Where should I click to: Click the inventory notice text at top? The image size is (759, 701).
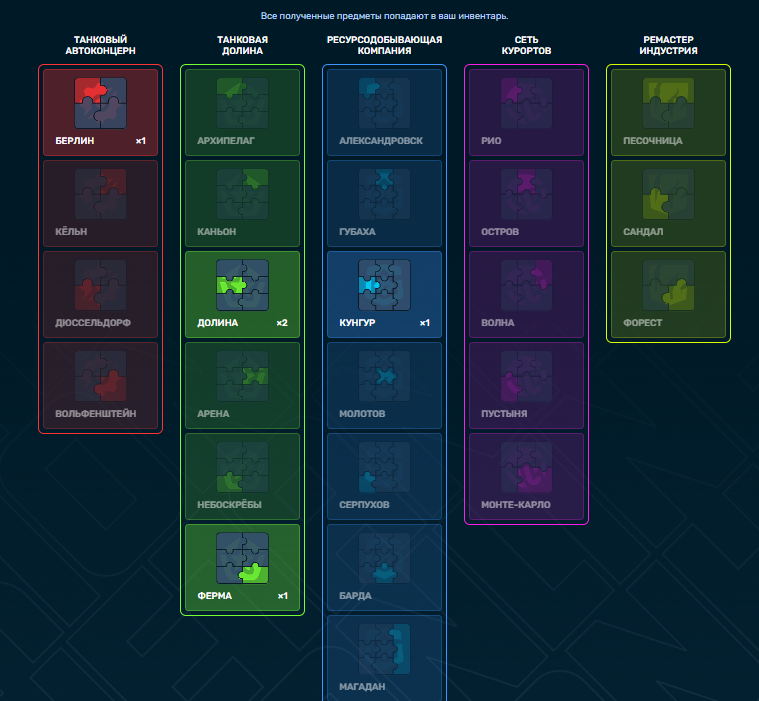(384, 16)
